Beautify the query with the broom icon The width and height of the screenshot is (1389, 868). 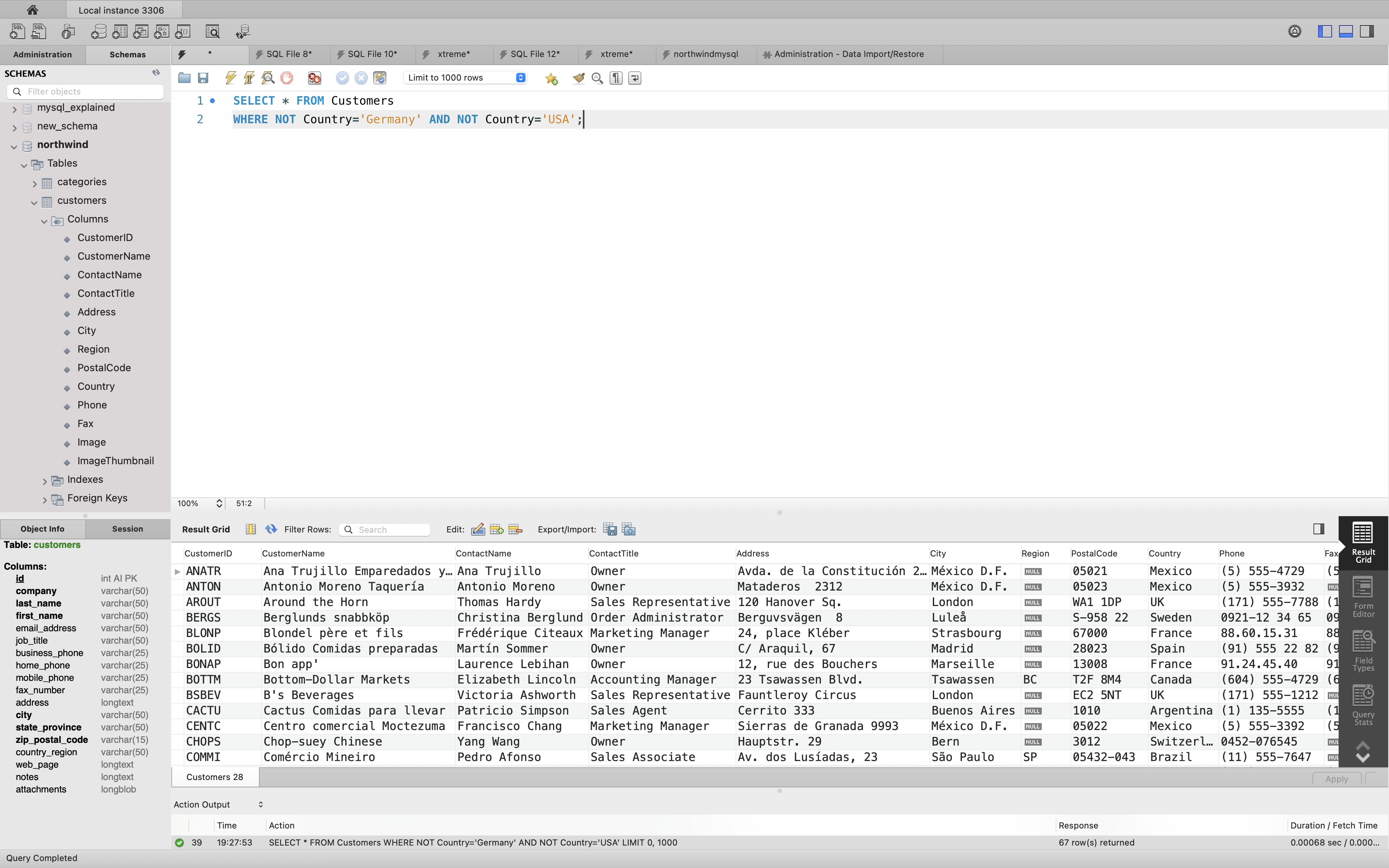click(578, 78)
